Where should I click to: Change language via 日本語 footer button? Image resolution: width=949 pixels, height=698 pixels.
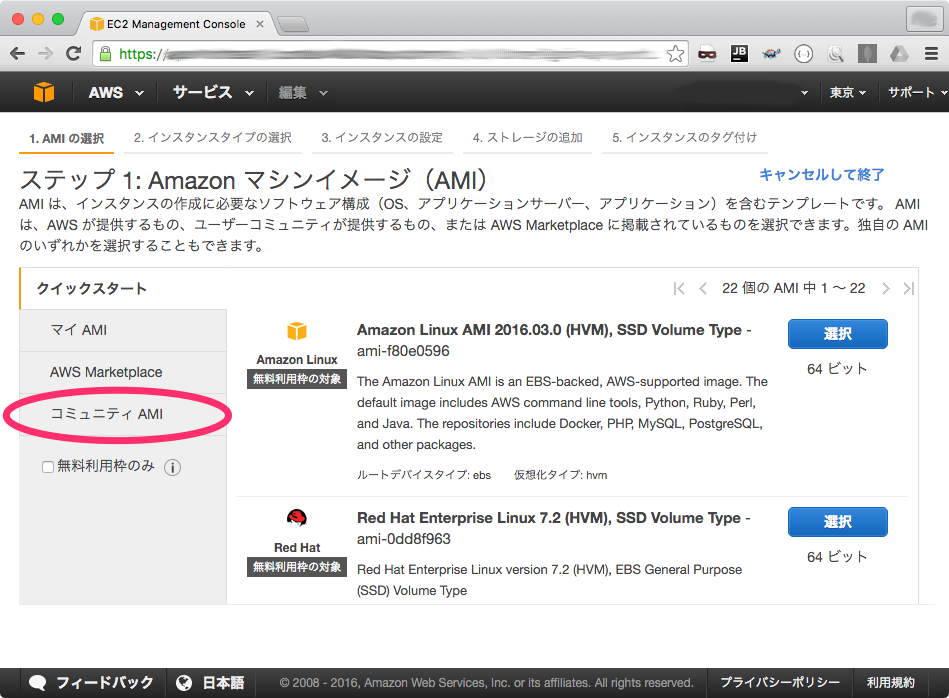coord(210,683)
